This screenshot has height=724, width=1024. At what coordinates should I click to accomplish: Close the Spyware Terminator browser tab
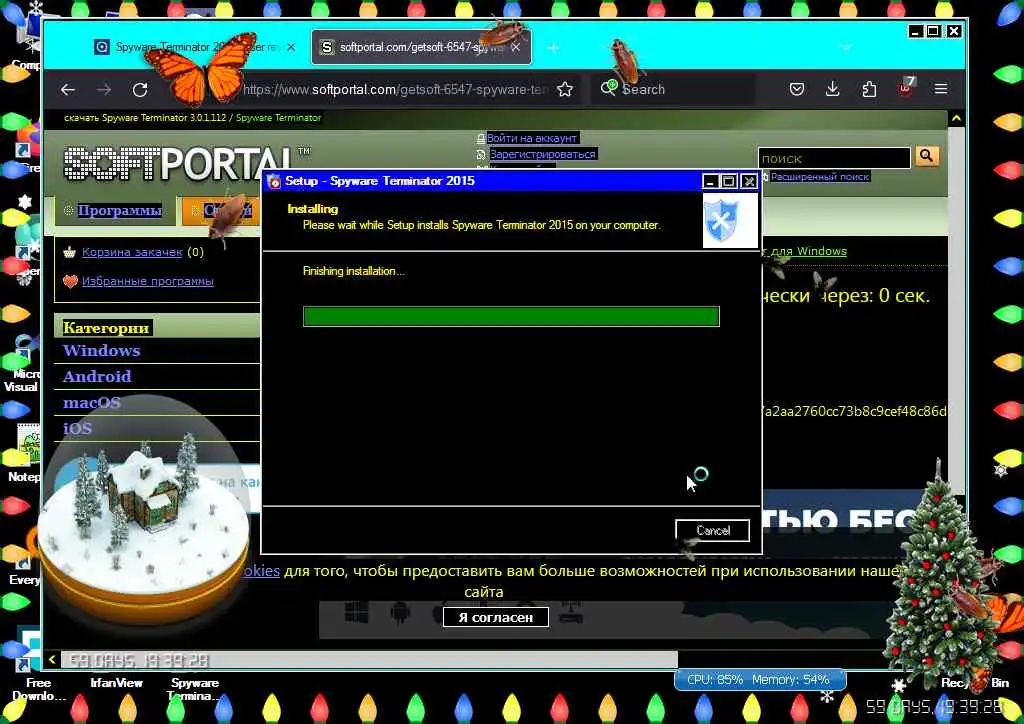[291, 47]
